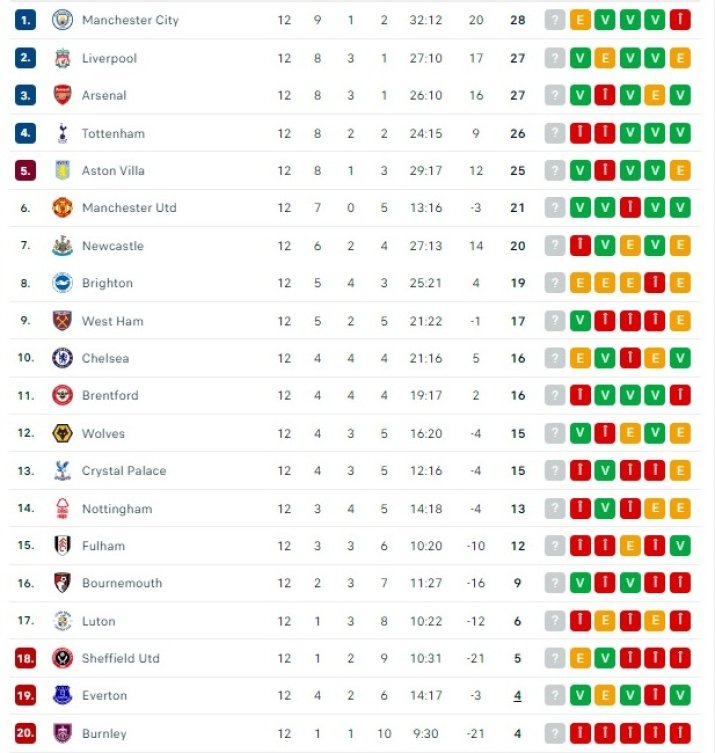Select the Wolves badge icon
The width and height of the screenshot is (715, 753).
click(62, 433)
